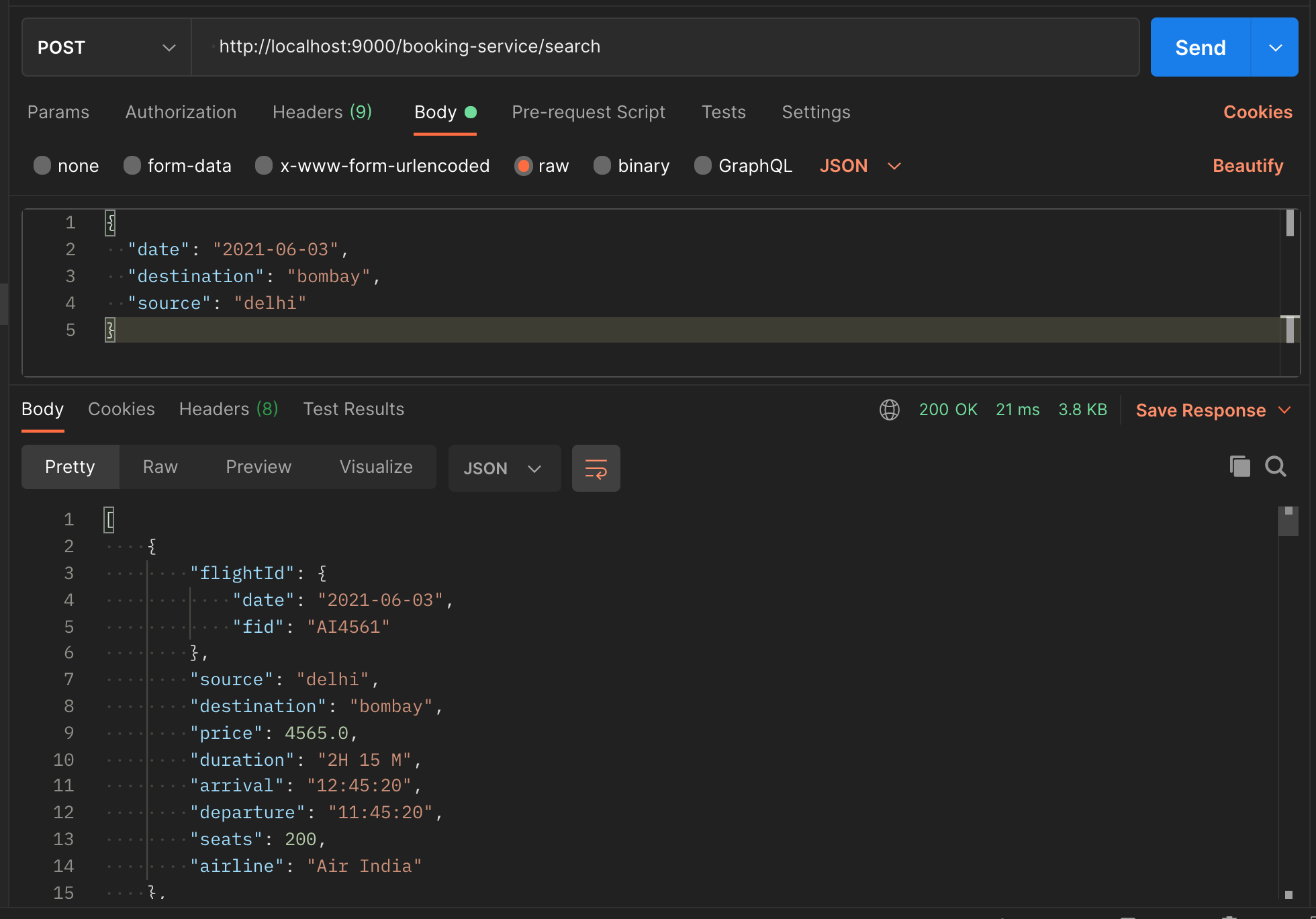Click the Beautify link
The height and width of the screenshot is (919, 1316).
(1248, 166)
